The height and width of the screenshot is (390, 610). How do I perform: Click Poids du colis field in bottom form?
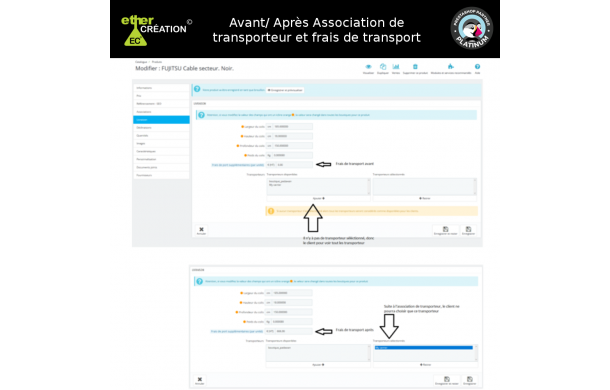(292, 322)
